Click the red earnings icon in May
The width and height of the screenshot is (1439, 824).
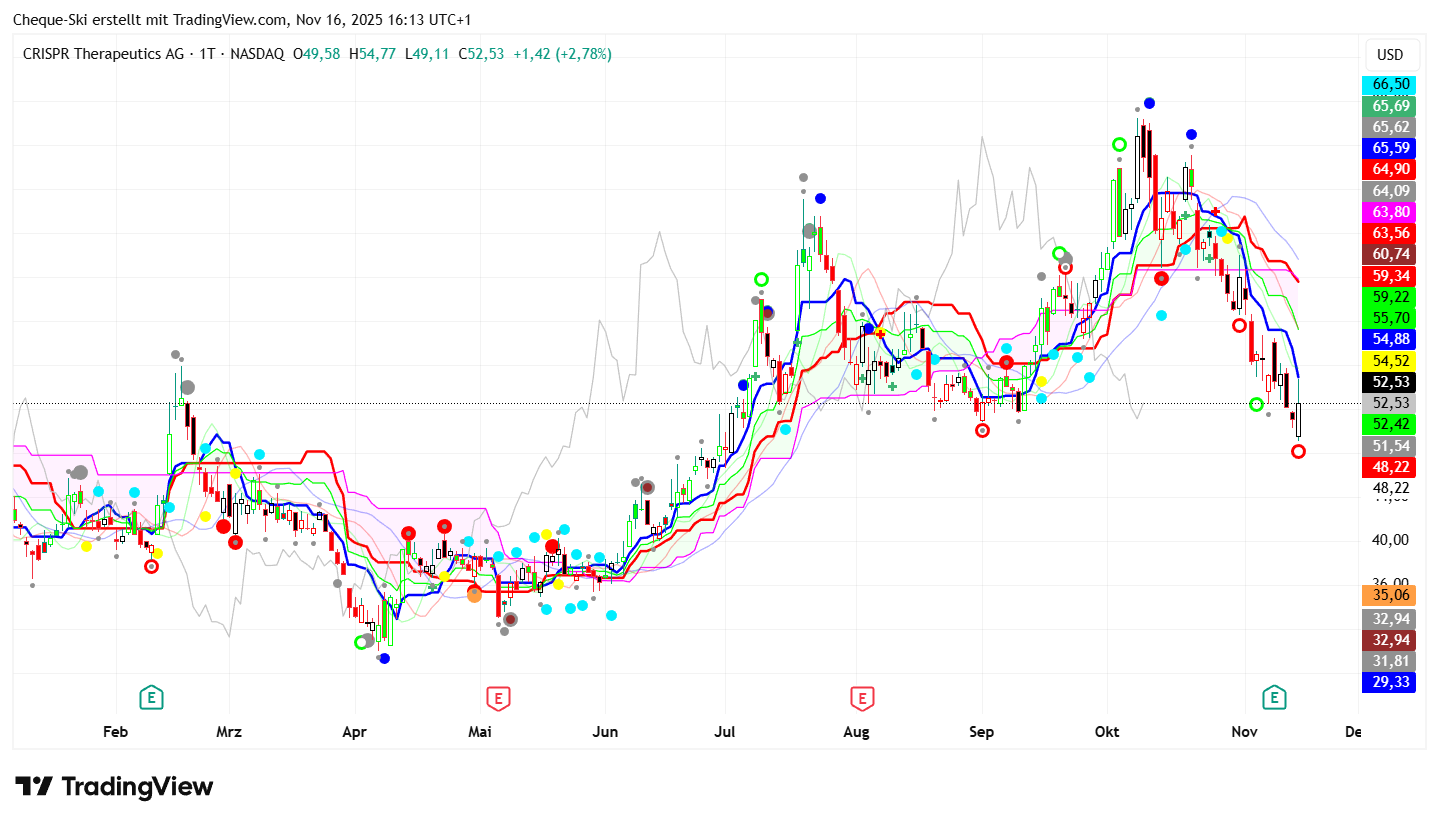[498, 697]
